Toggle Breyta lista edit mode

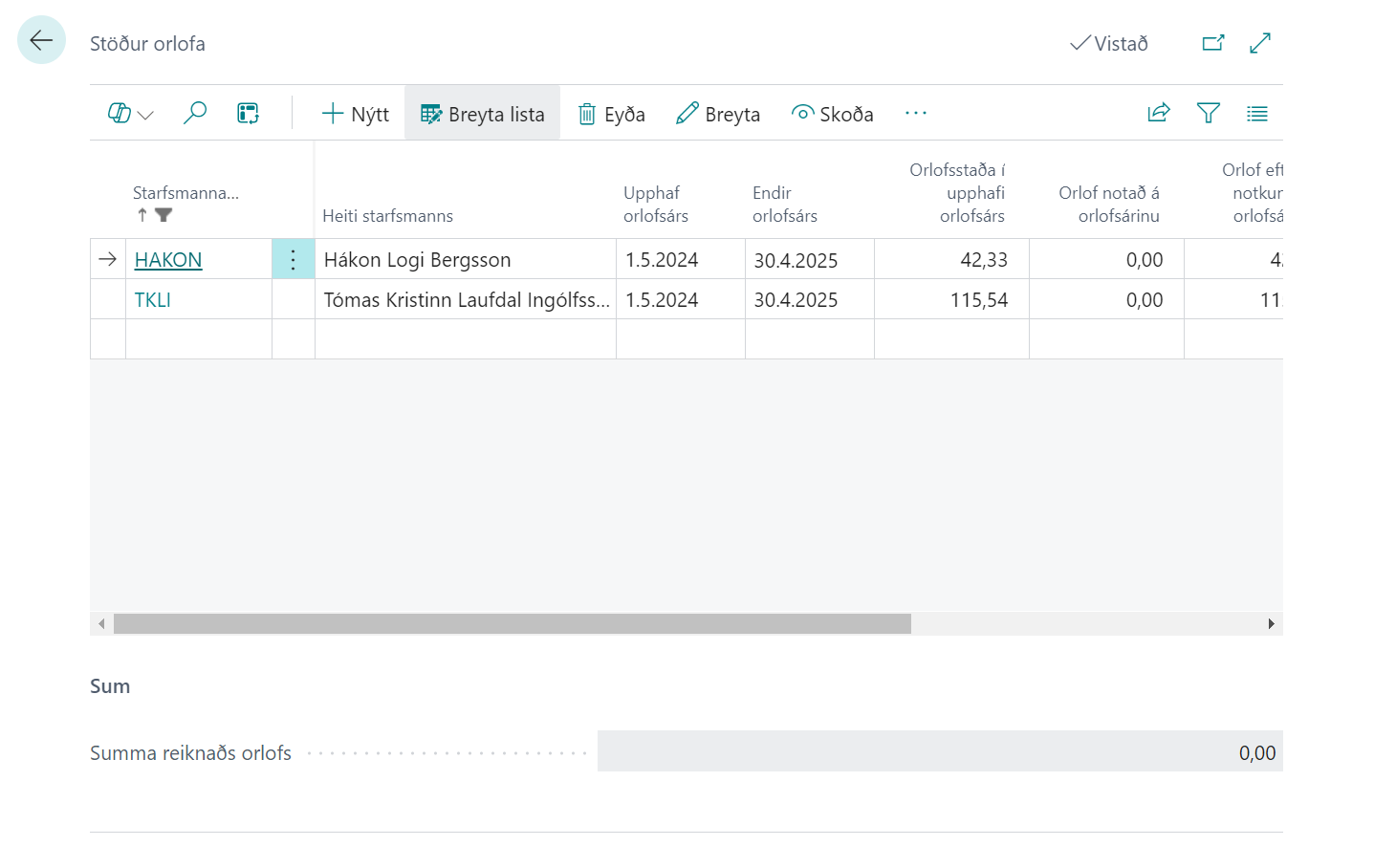(x=483, y=114)
